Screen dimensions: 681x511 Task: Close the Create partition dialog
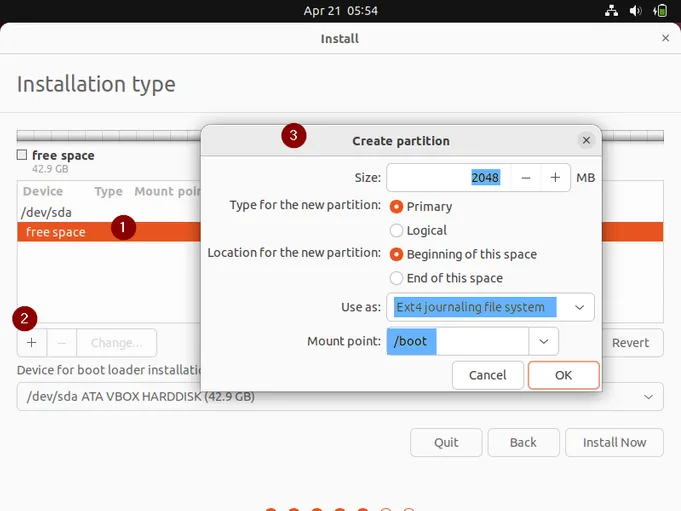click(586, 140)
